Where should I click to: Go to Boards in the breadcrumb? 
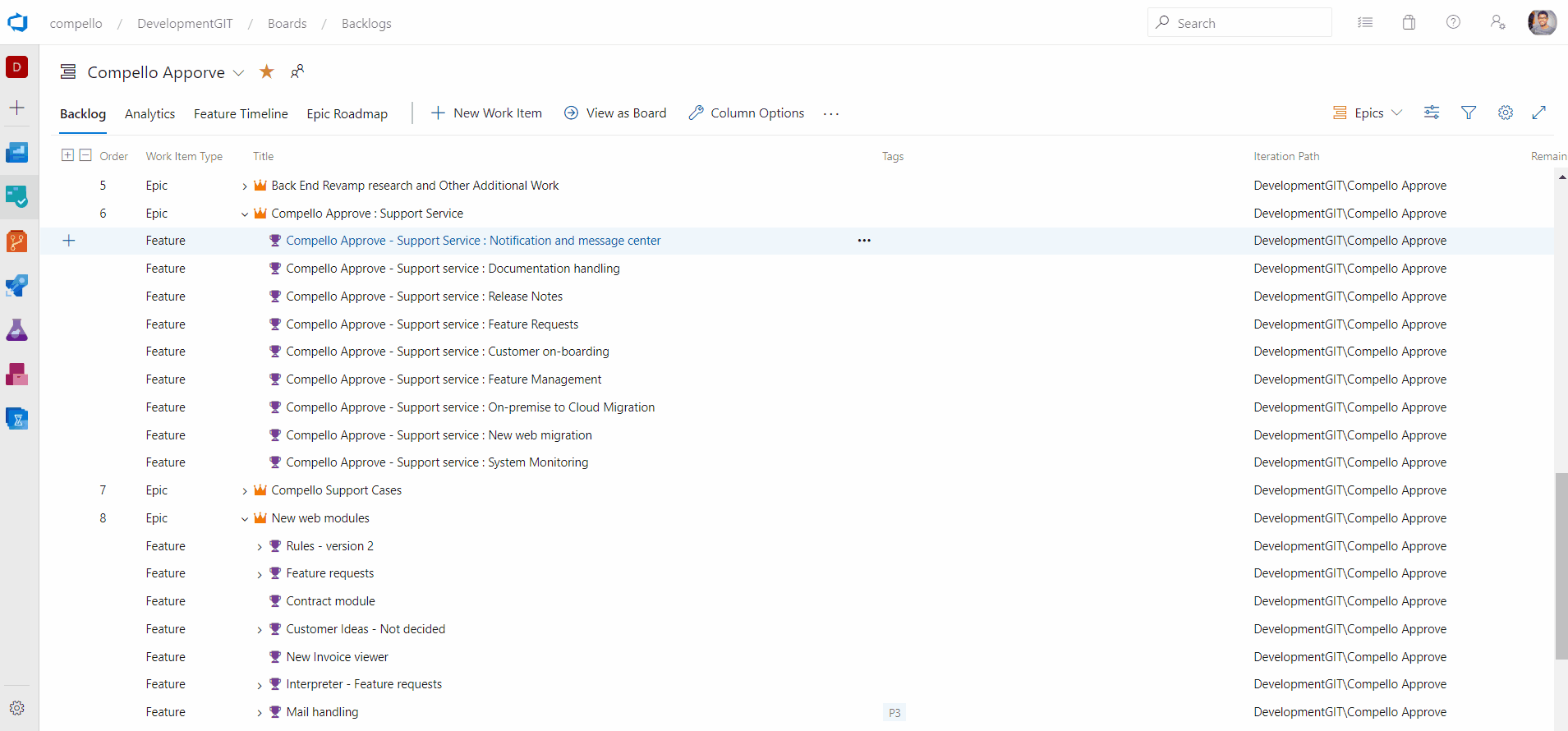pos(287,23)
